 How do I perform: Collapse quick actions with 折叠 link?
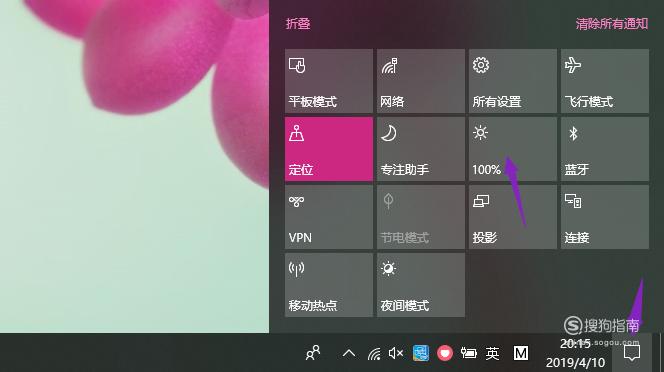[298, 24]
